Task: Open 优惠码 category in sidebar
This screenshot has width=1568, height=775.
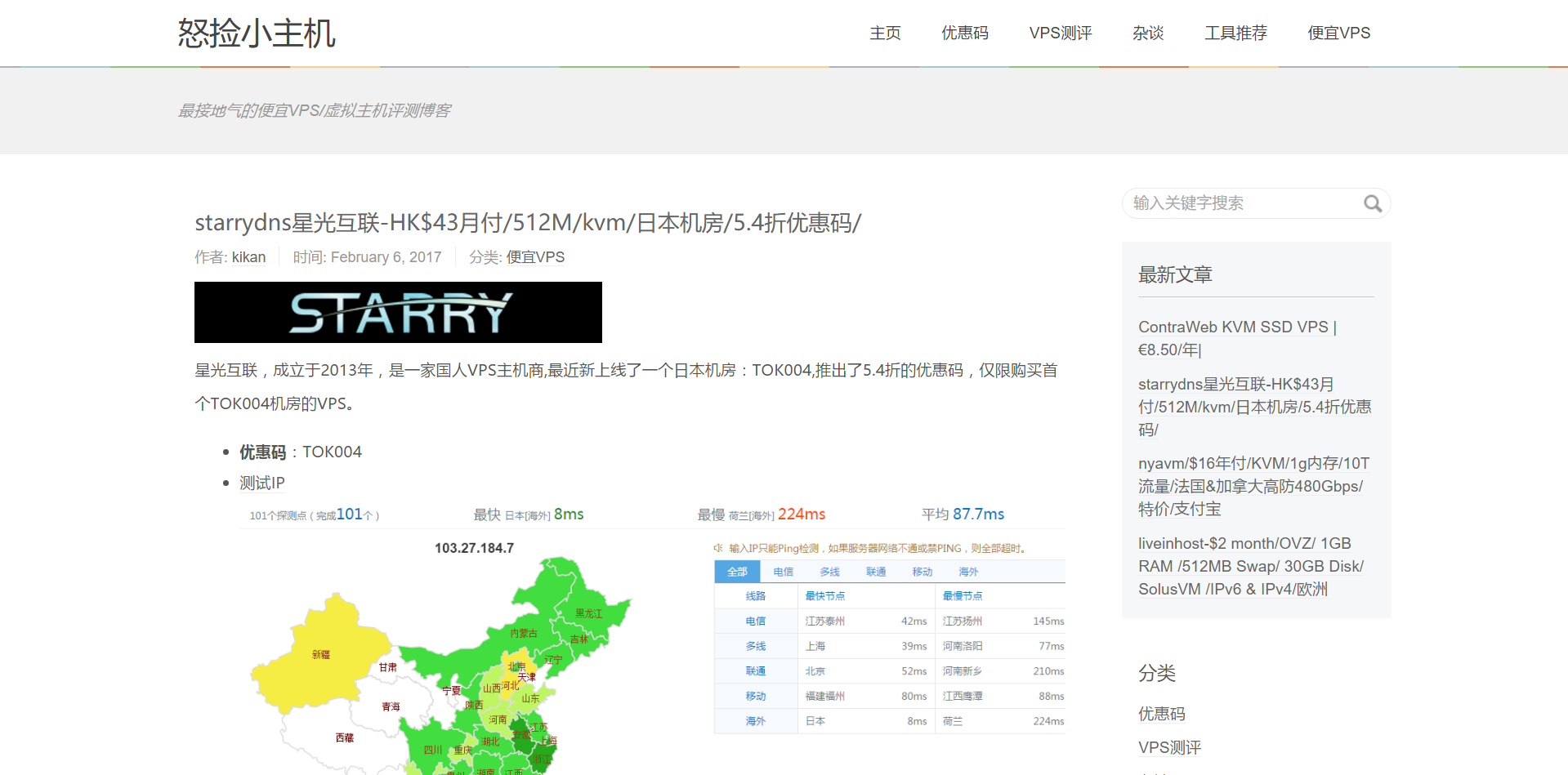Action: tap(1162, 714)
